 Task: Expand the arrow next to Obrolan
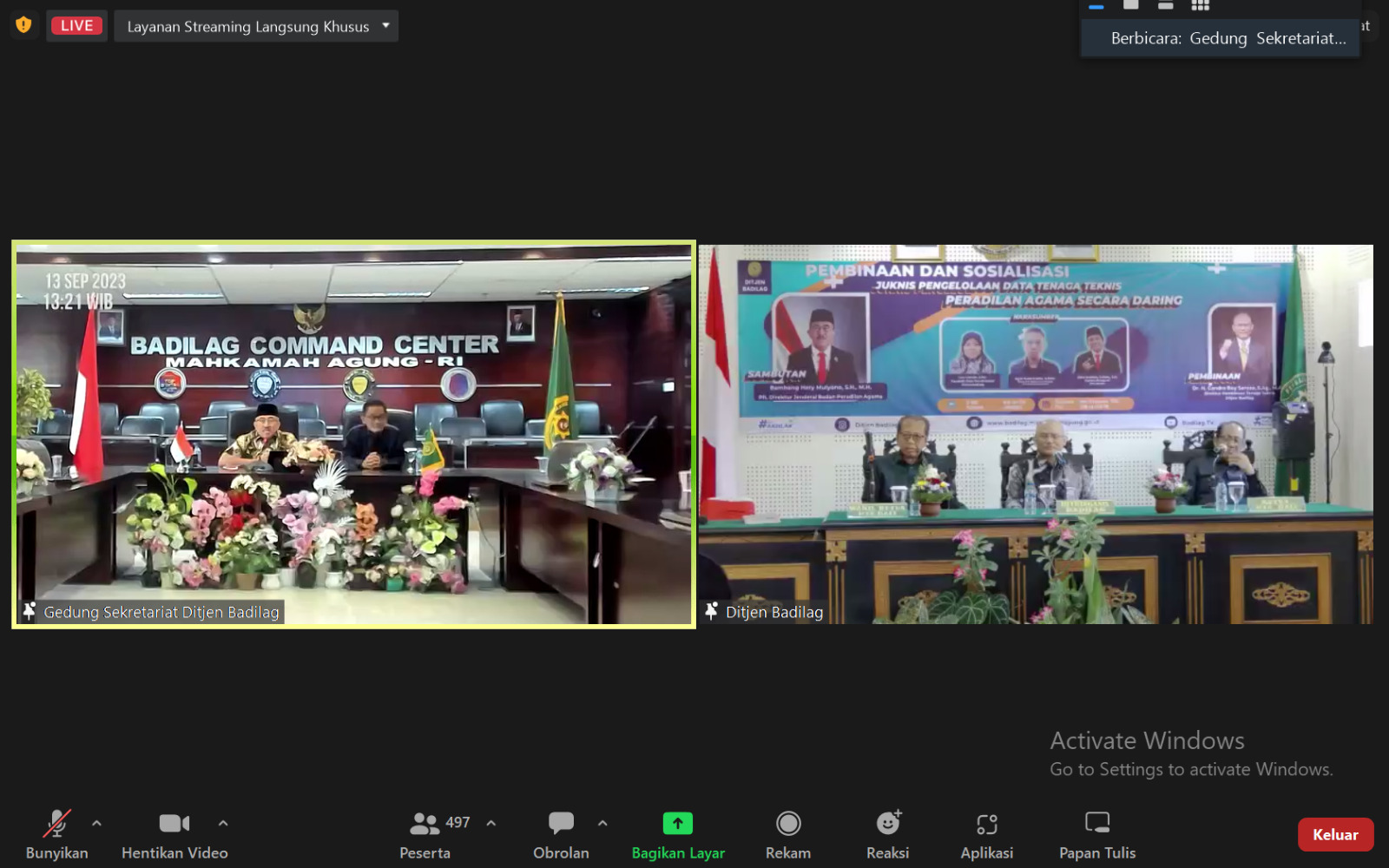click(x=602, y=823)
